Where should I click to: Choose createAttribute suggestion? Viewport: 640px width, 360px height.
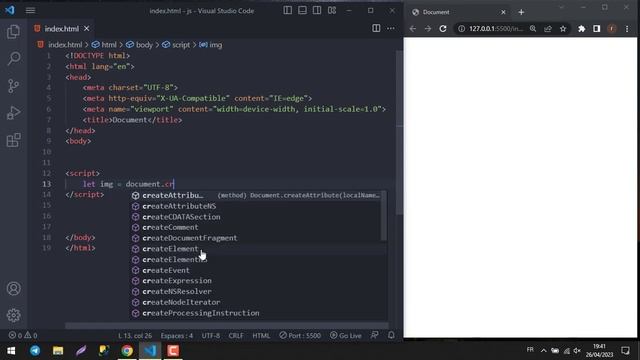pos(258,196)
